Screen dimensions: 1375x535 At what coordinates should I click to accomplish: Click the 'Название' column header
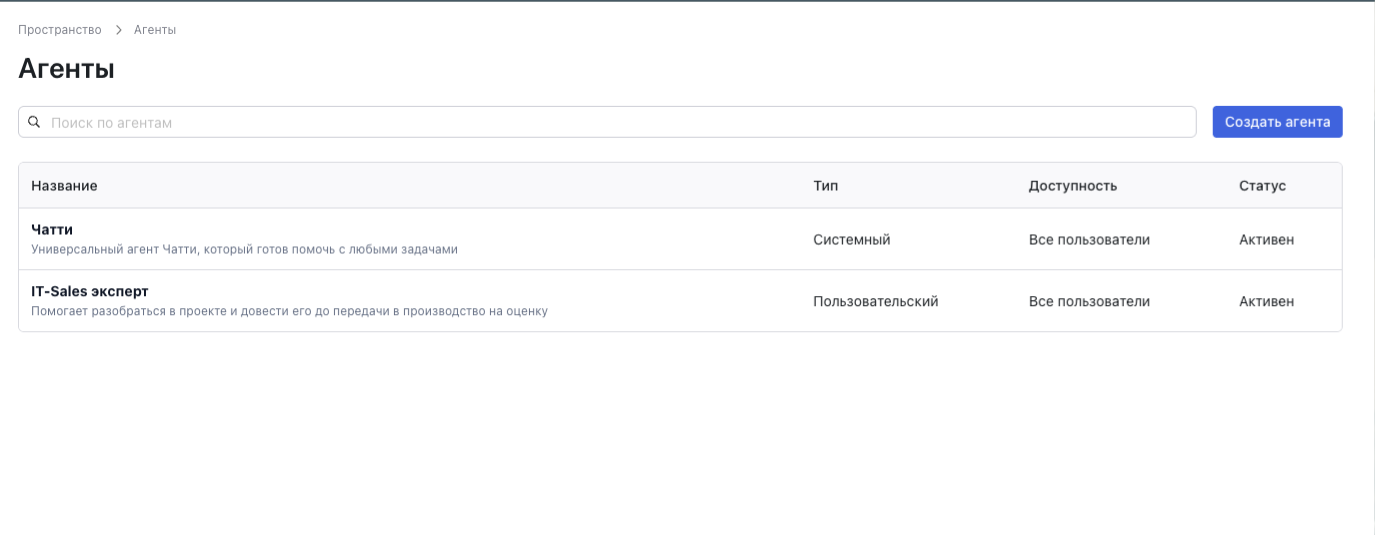64,186
